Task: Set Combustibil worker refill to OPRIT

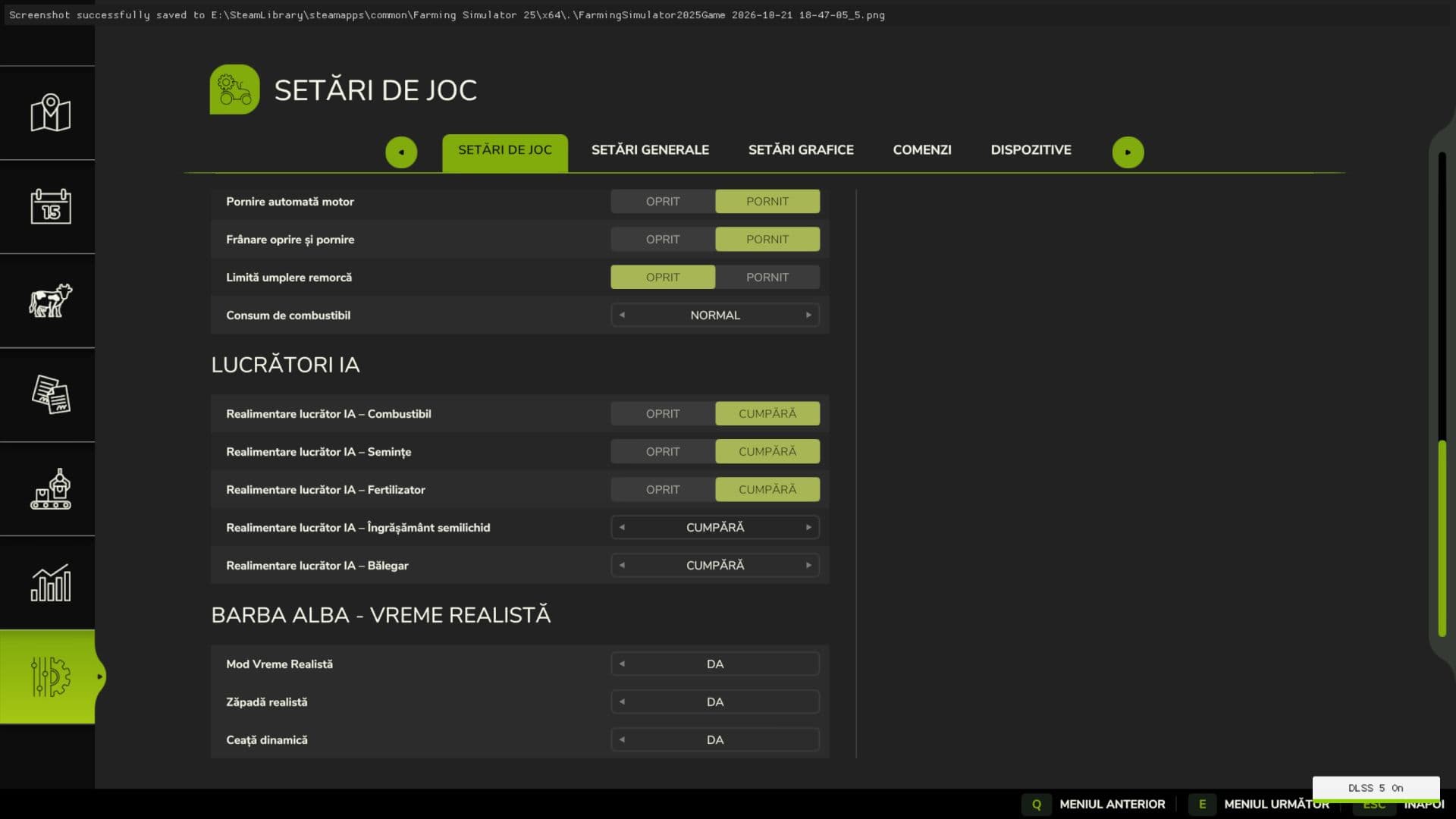Action: point(663,413)
